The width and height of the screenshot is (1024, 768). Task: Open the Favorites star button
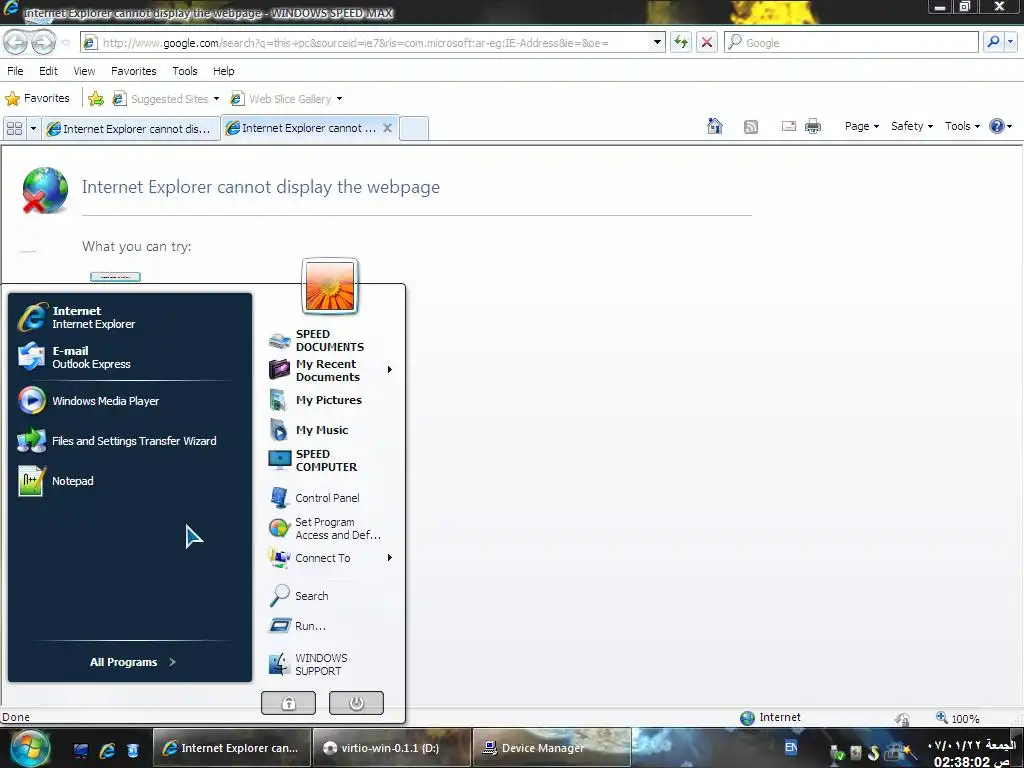coord(37,99)
